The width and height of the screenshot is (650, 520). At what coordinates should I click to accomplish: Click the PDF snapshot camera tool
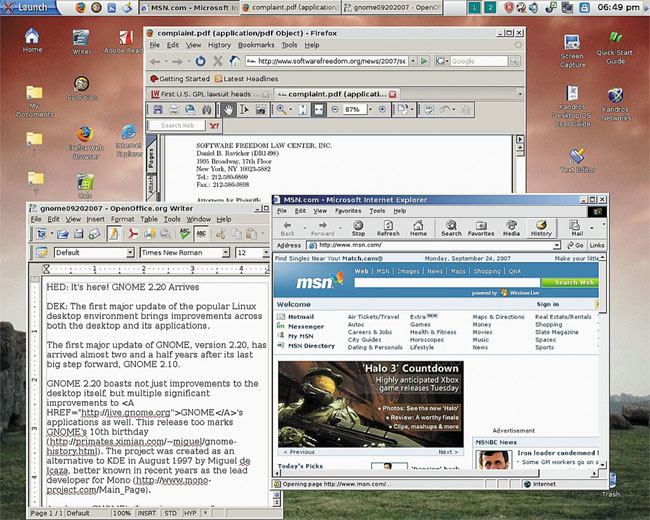(x=261, y=109)
